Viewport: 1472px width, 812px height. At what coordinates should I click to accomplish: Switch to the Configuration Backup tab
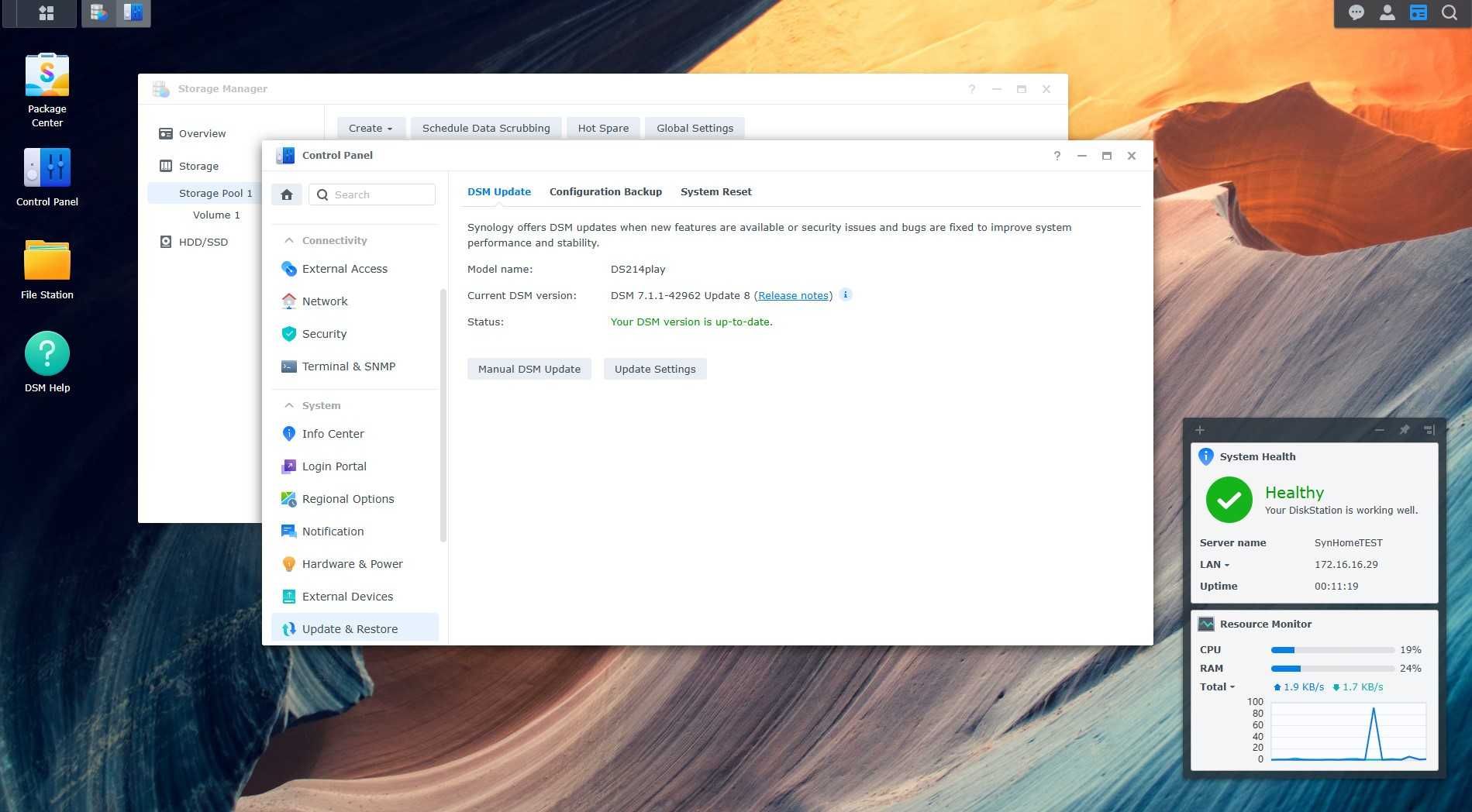(x=605, y=192)
